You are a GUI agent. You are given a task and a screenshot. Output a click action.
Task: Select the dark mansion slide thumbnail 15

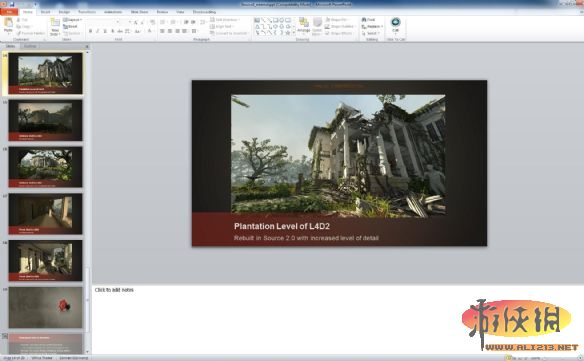[45, 120]
